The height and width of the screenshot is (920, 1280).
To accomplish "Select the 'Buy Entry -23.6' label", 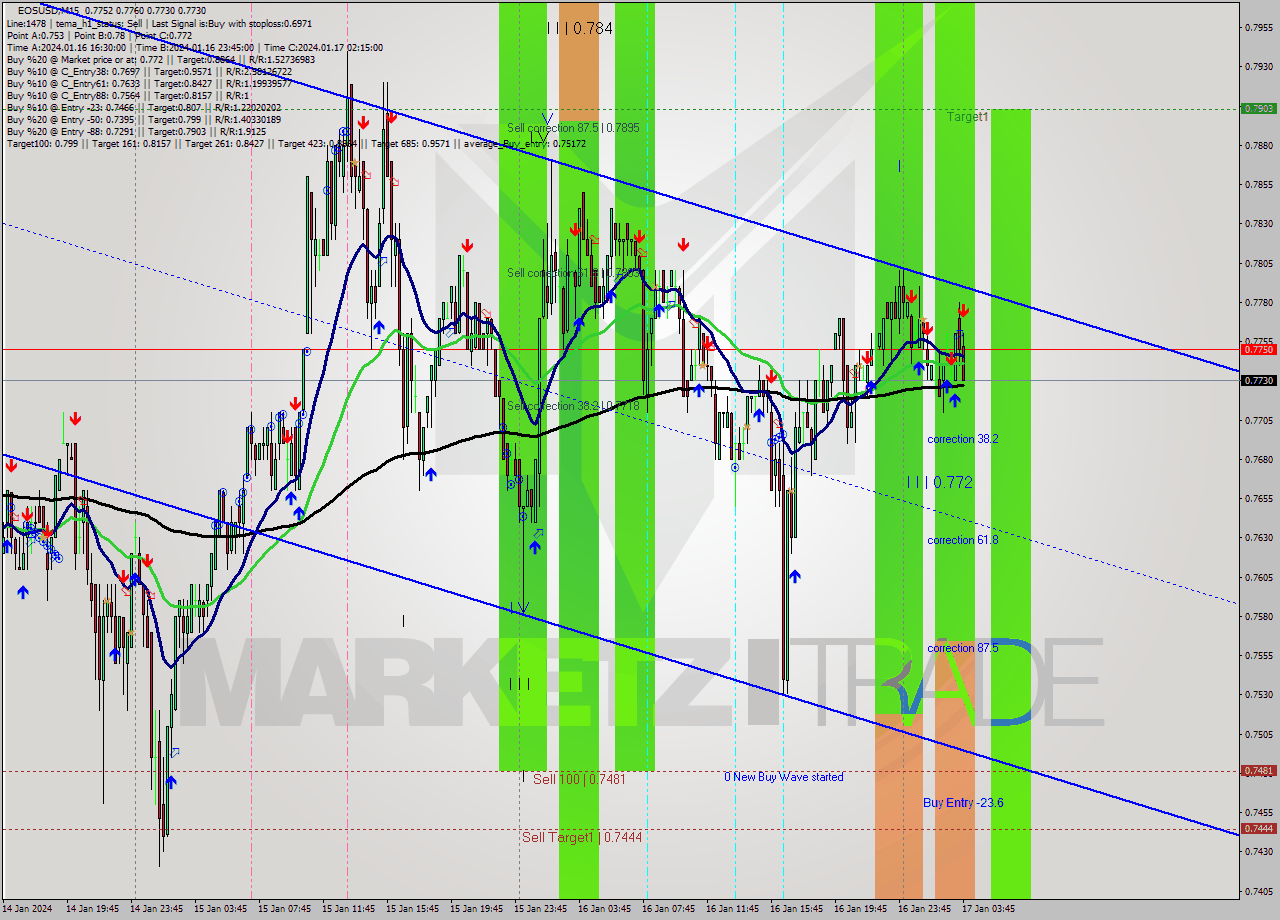I will tap(963, 803).
